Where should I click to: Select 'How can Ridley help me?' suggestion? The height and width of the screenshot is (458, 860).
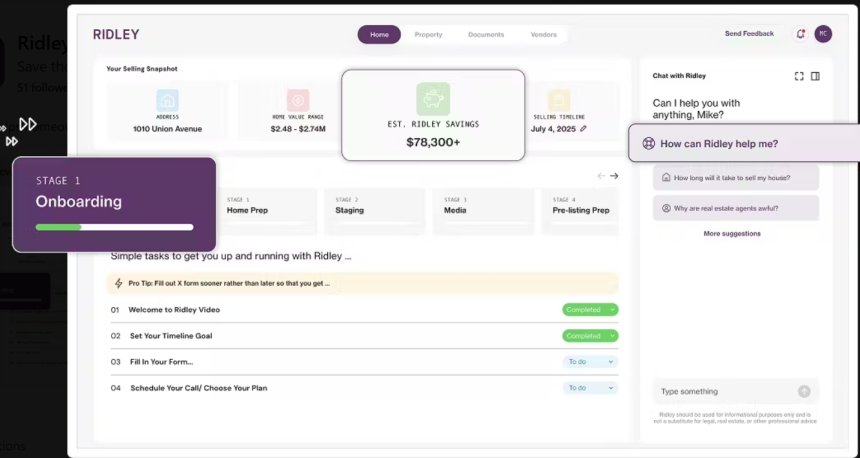(744, 143)
